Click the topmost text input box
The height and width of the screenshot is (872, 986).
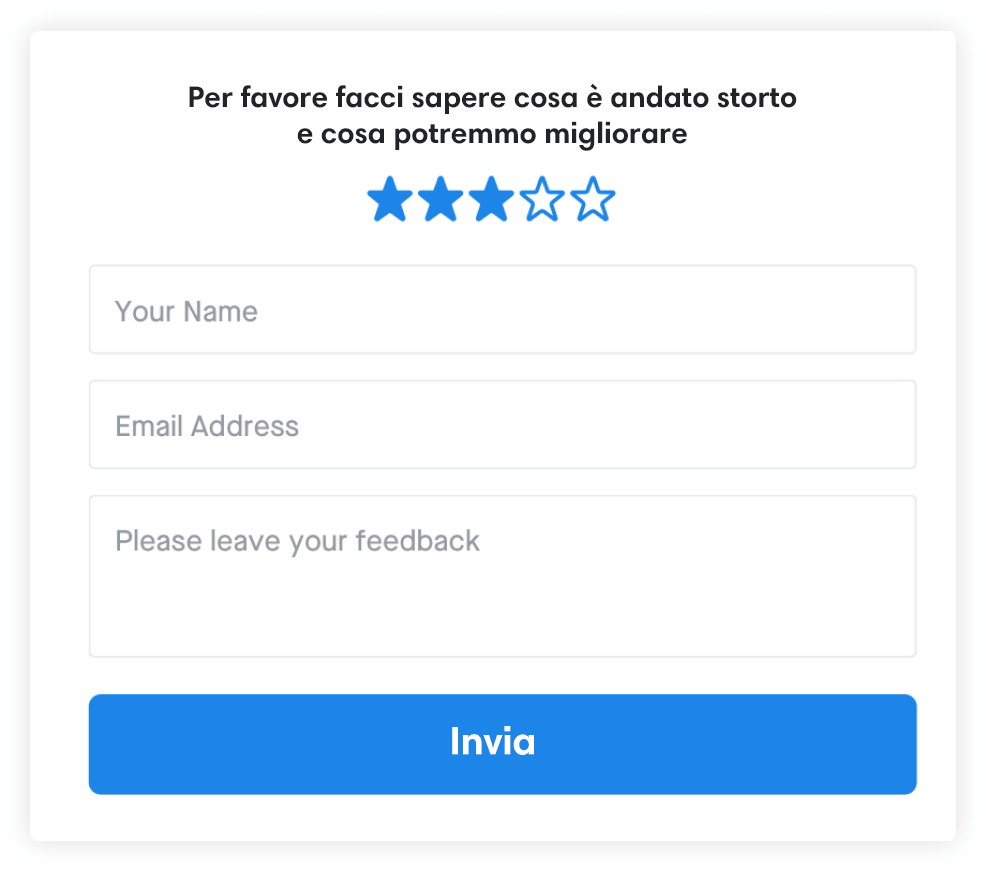pos(502,310)
